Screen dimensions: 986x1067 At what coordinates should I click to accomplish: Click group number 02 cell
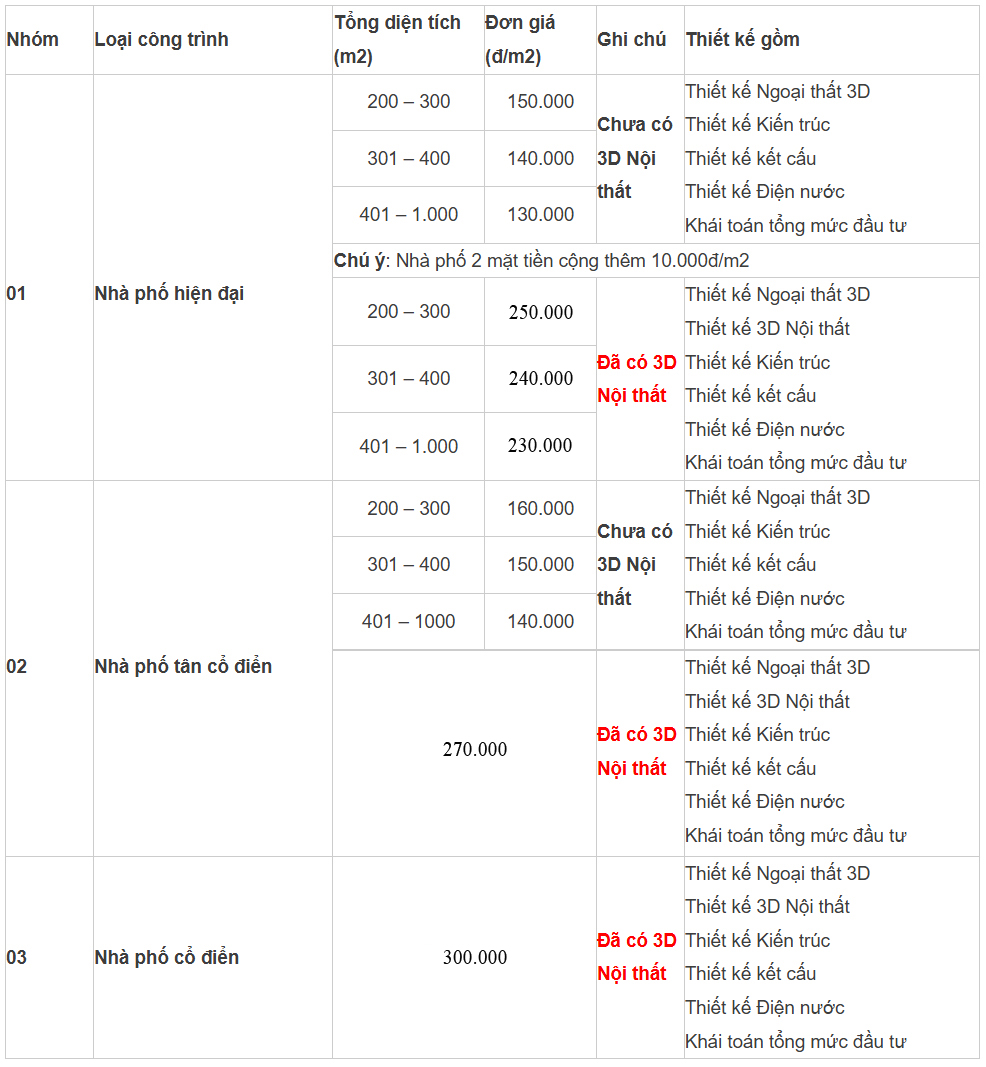(x=17, y=667)
